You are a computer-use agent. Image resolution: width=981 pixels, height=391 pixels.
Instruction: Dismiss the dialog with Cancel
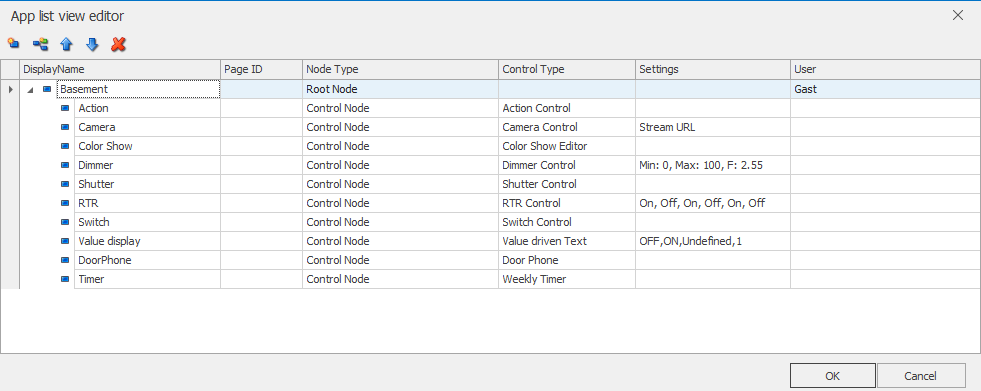921,376
